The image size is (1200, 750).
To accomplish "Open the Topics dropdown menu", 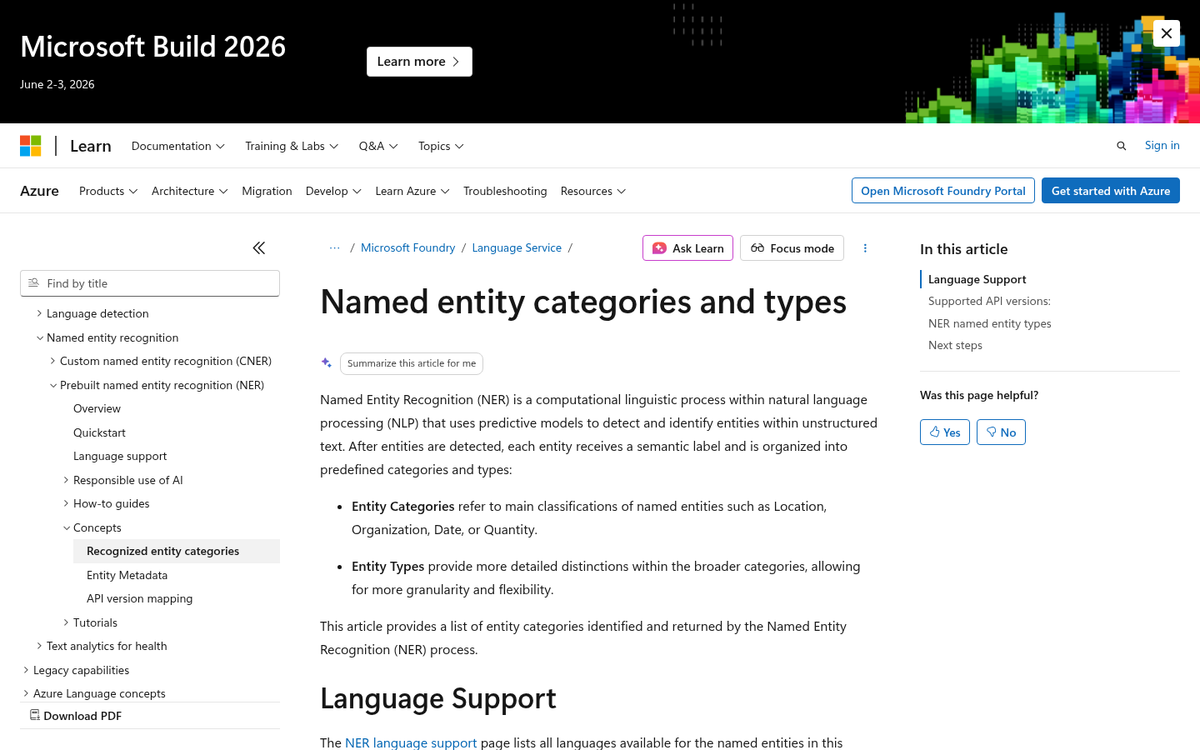I will [x=441, y=146].
